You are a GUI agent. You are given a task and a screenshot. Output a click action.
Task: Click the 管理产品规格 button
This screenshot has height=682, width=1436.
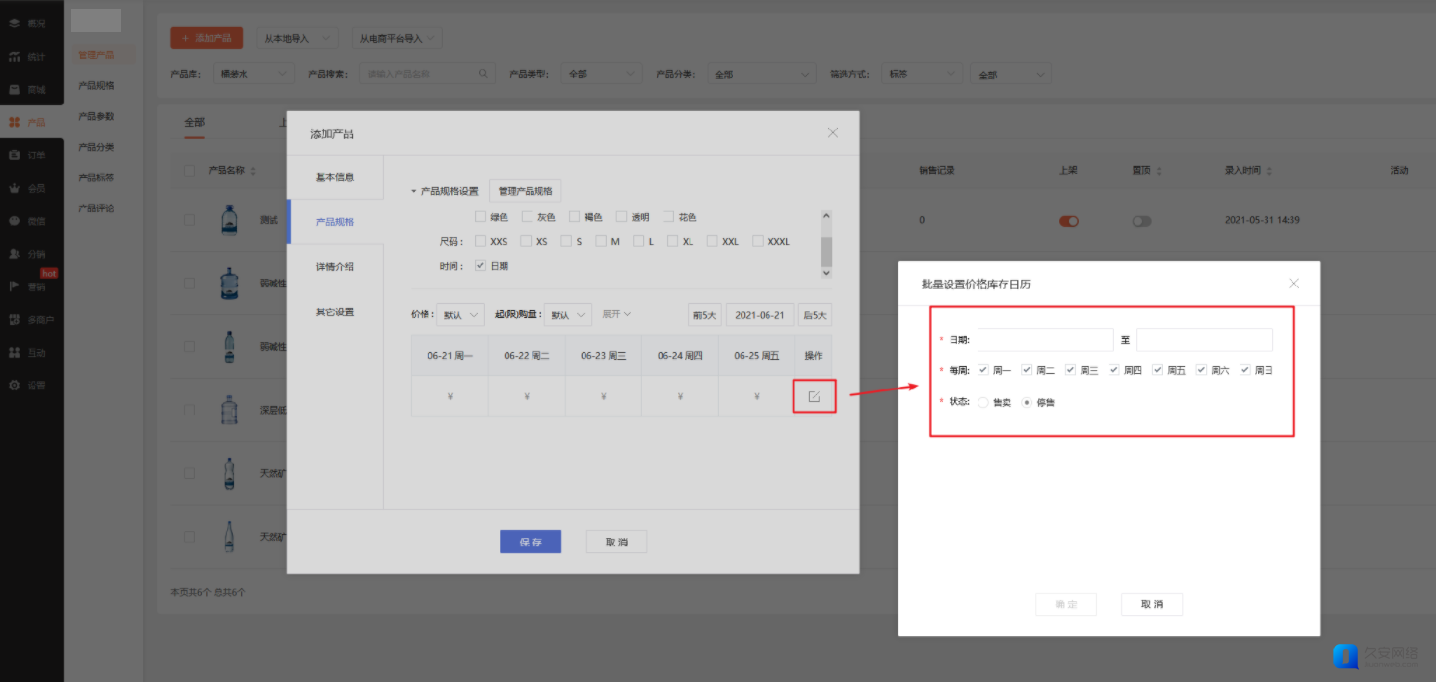click(525, 191)
